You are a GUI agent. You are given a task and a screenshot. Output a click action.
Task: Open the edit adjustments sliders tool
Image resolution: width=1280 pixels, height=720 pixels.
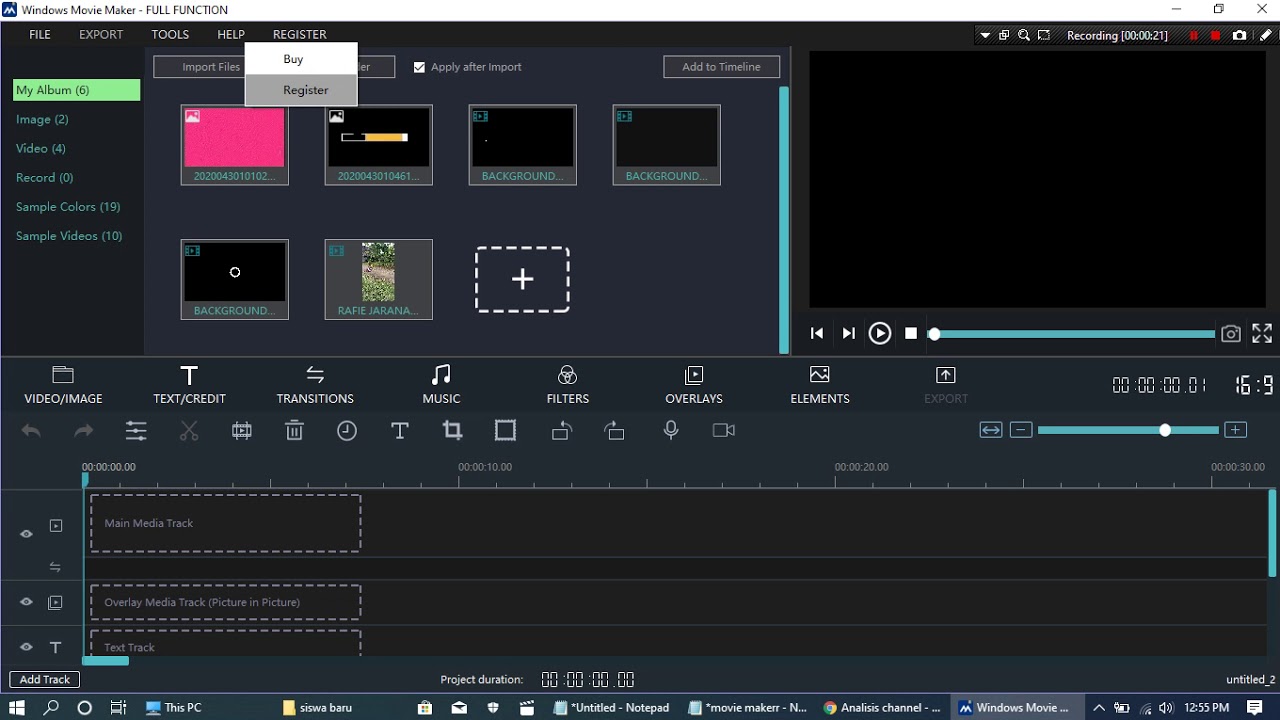click(x=136, y=431)
